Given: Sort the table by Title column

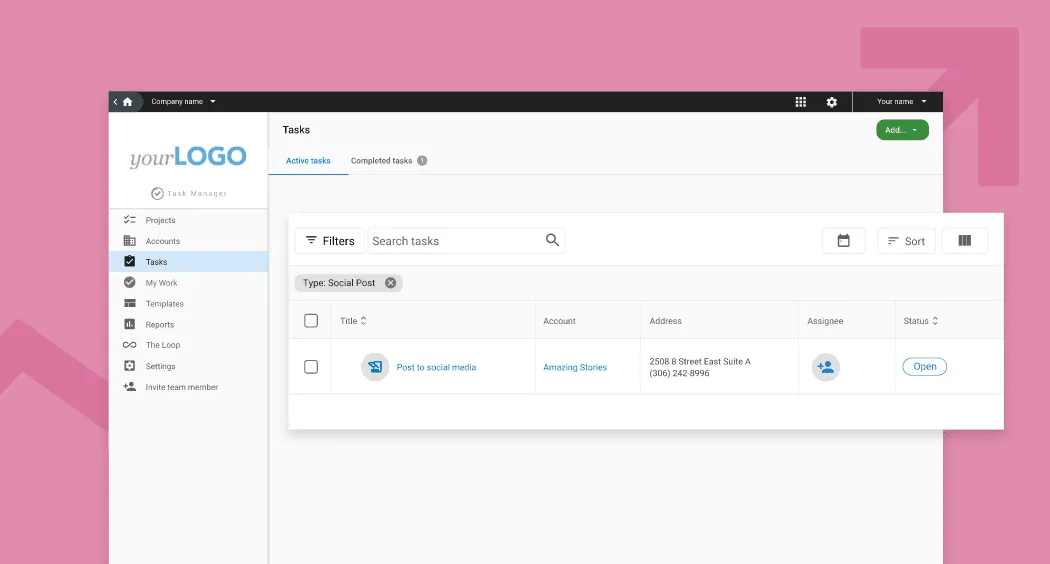Looking at the screenshot, I should coord(353,321).
